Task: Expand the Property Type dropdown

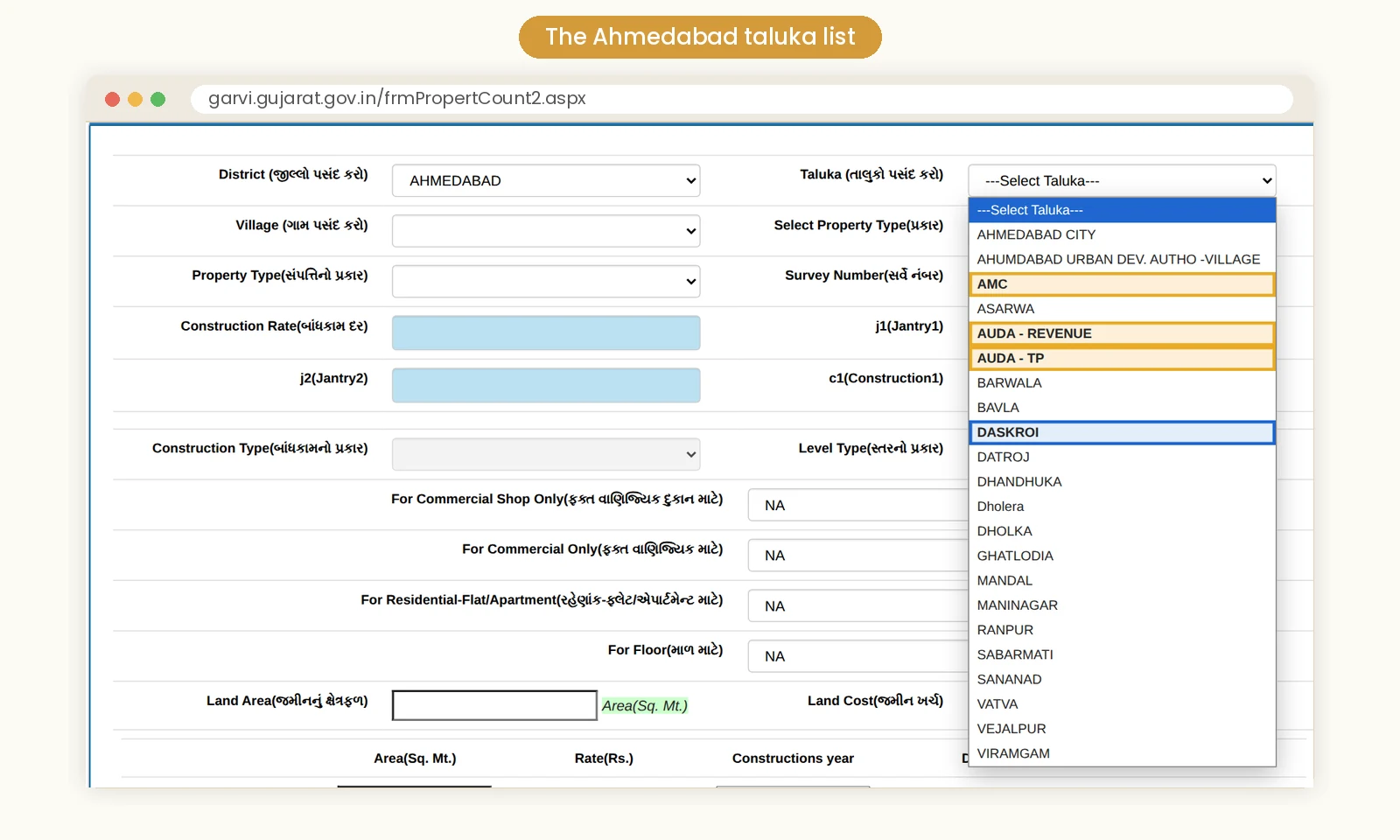Action: [546, 282]
